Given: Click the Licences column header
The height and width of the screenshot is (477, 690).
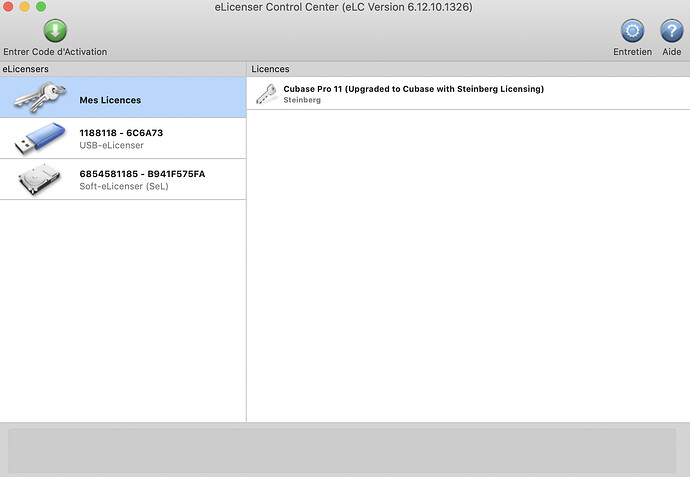Looking at the screenshot, I should tap(270, 69).
